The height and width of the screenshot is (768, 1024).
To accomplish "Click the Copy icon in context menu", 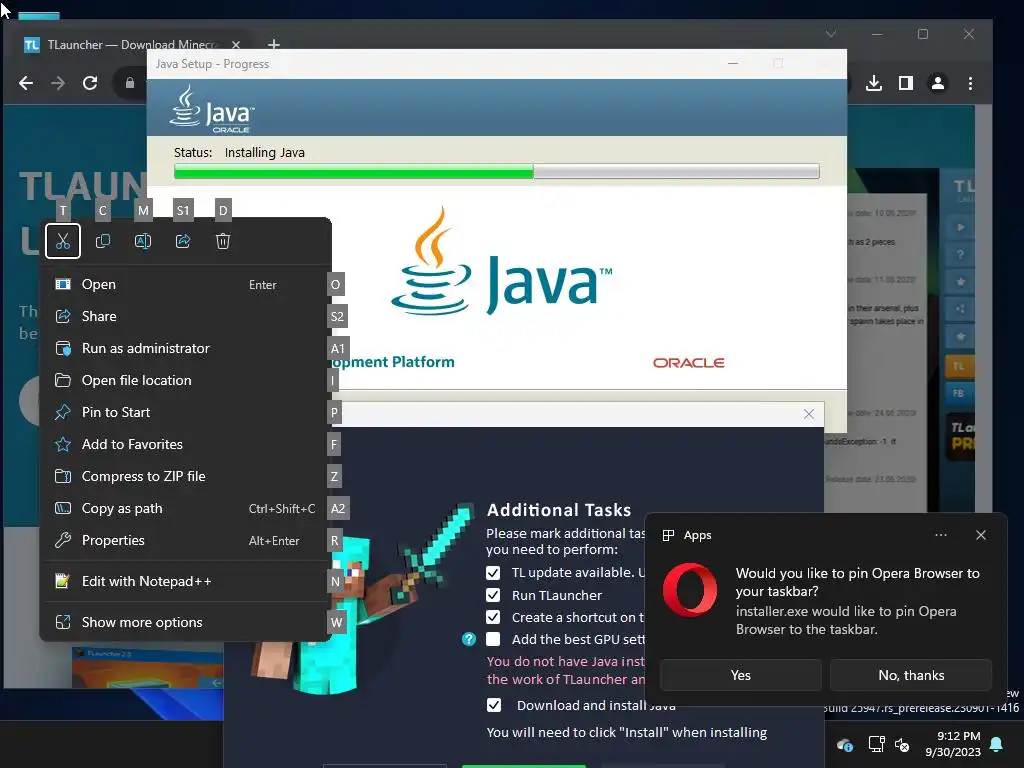I will 103,241.
